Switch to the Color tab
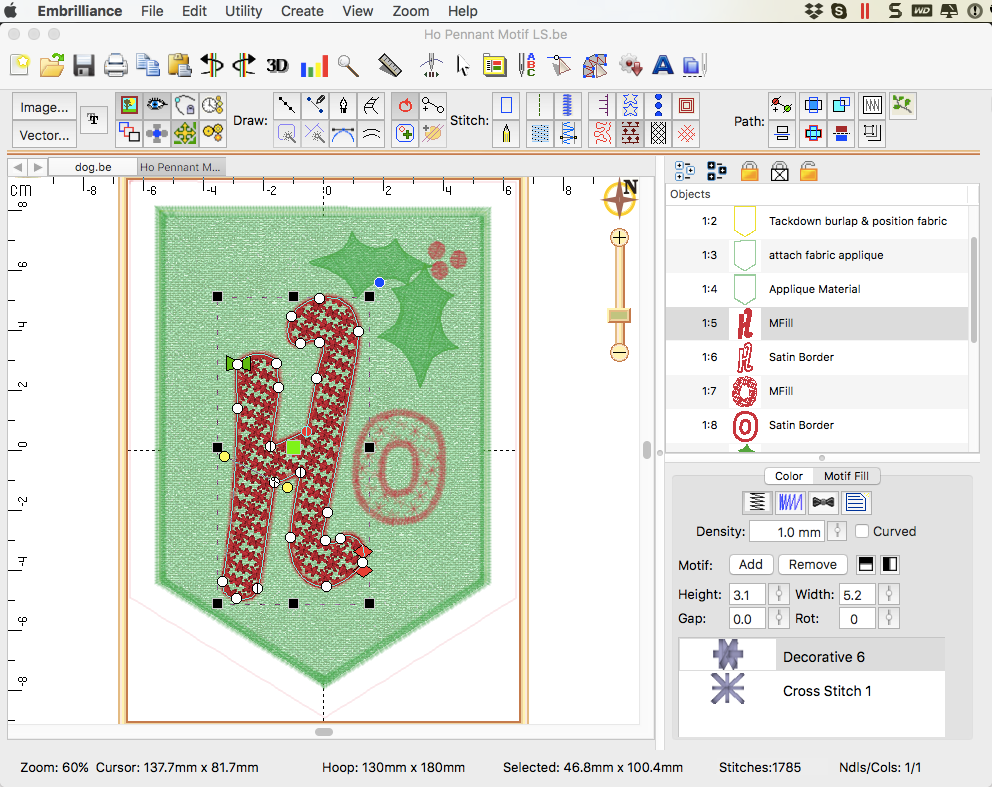Viewport: 992px width, 787px height. (x=788, y=476)
